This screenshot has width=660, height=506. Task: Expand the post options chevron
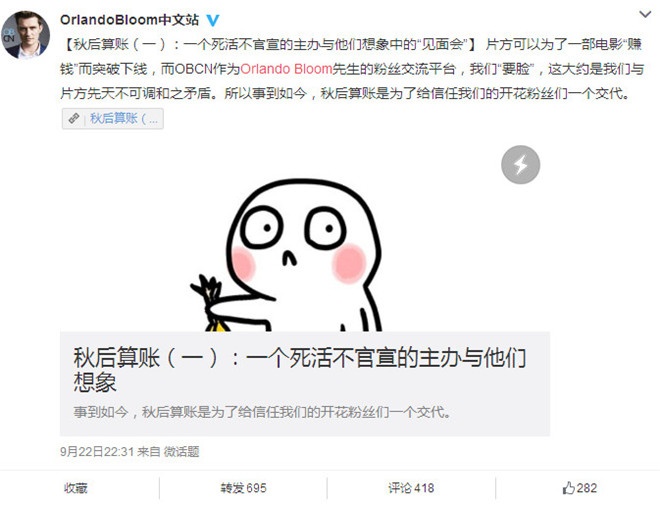(x=645, y=15)
